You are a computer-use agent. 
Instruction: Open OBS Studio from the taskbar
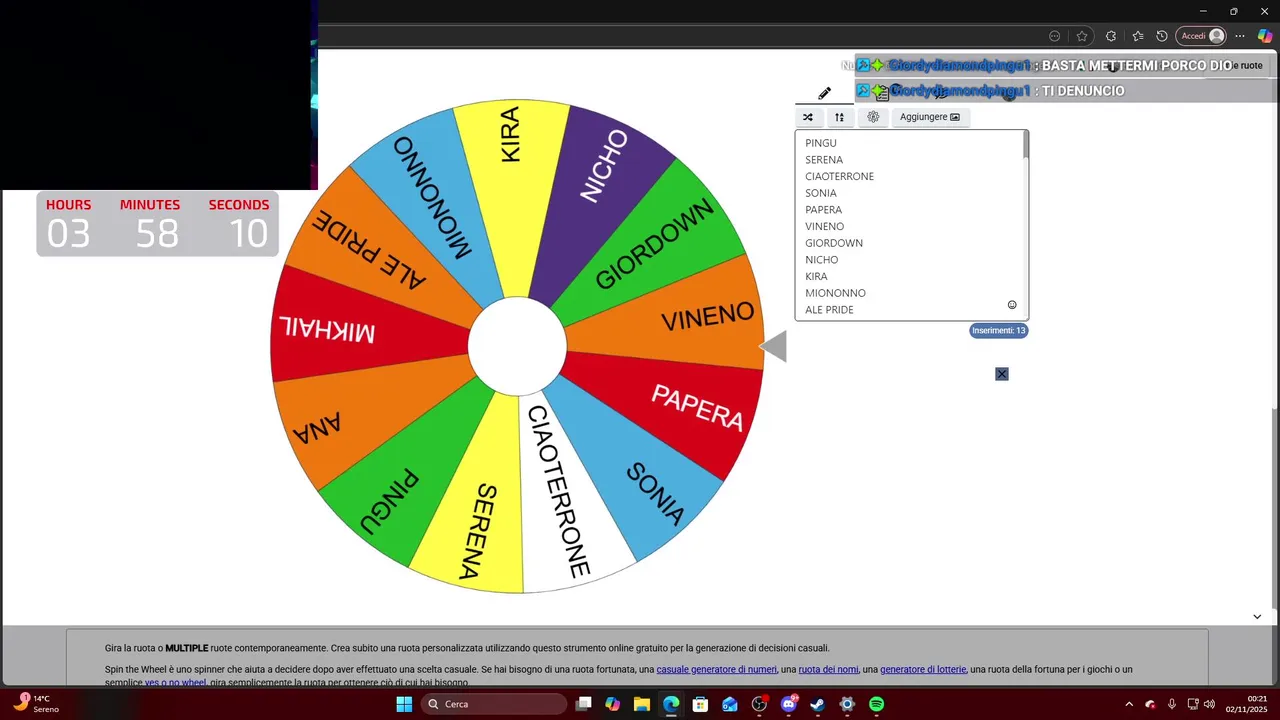[759, 704]
